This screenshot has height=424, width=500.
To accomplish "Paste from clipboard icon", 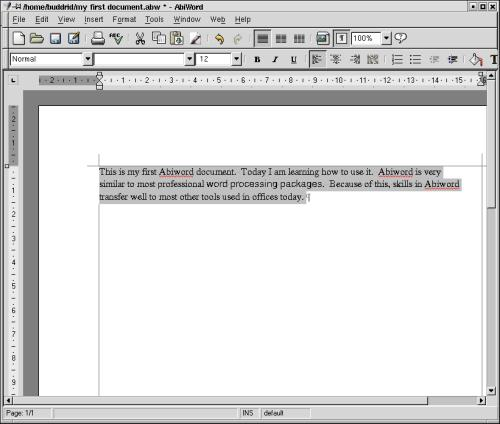I will point(177,38).
